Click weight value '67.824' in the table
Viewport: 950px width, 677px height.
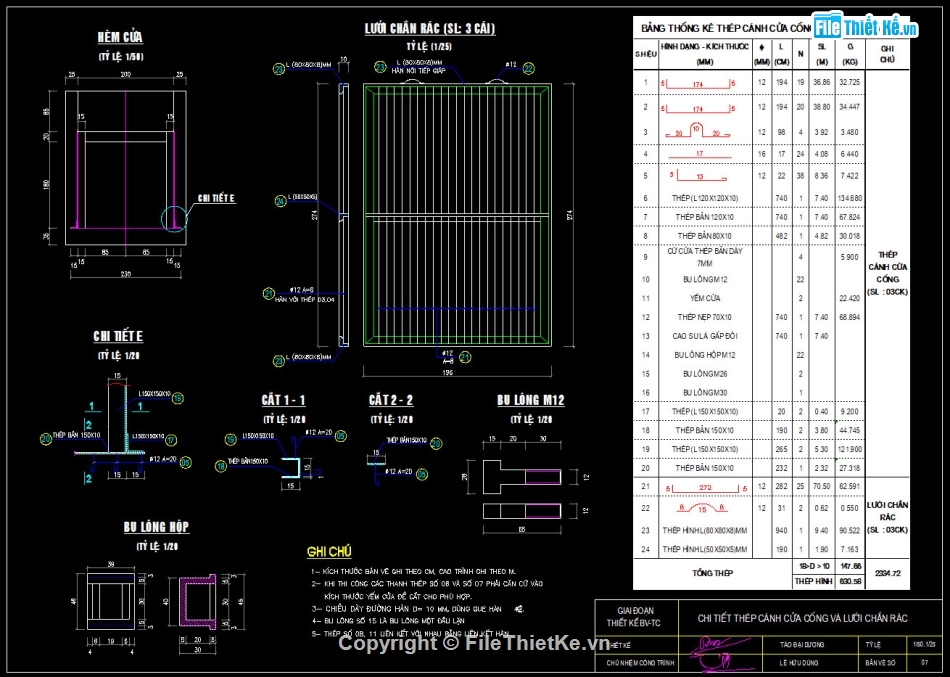click(x=851, y=217)
